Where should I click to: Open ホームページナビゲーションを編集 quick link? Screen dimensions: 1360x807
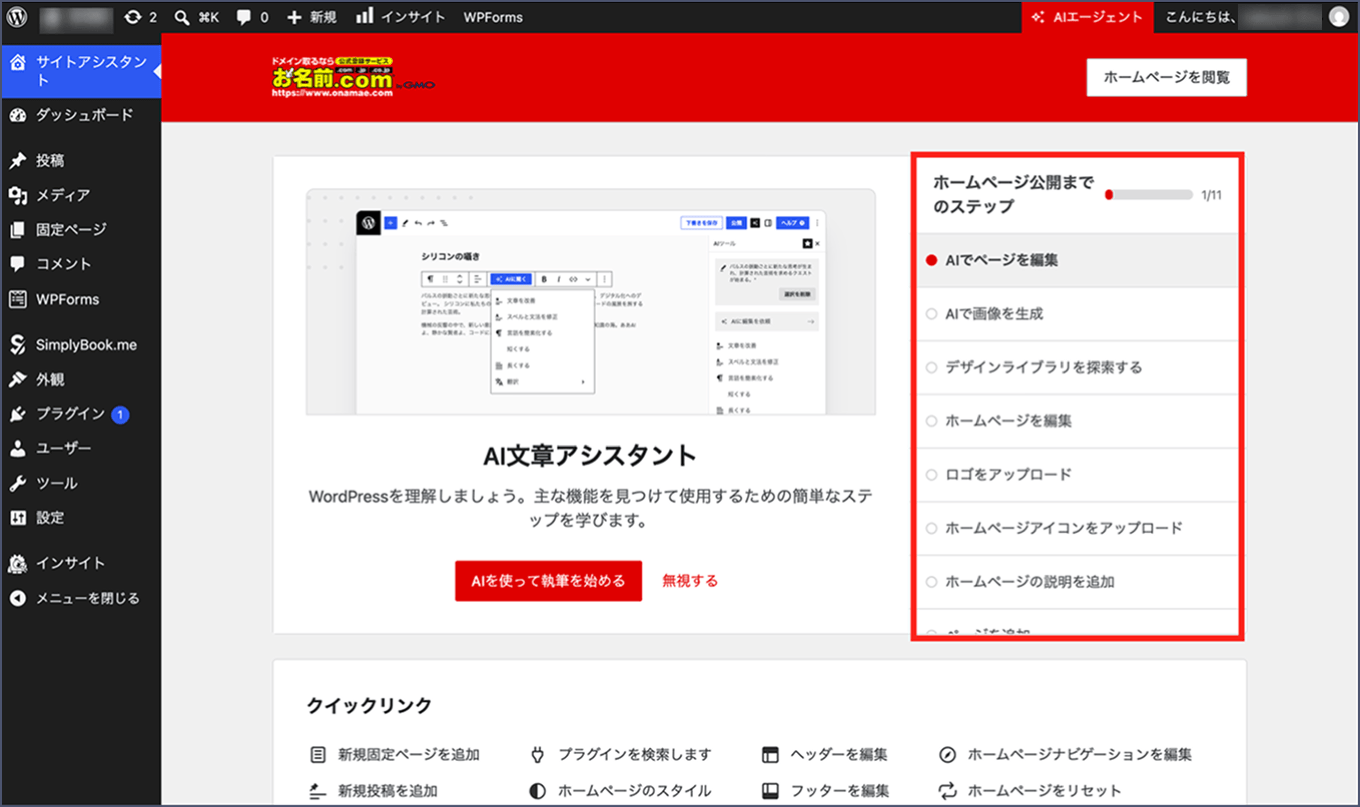coord(1065,755)
